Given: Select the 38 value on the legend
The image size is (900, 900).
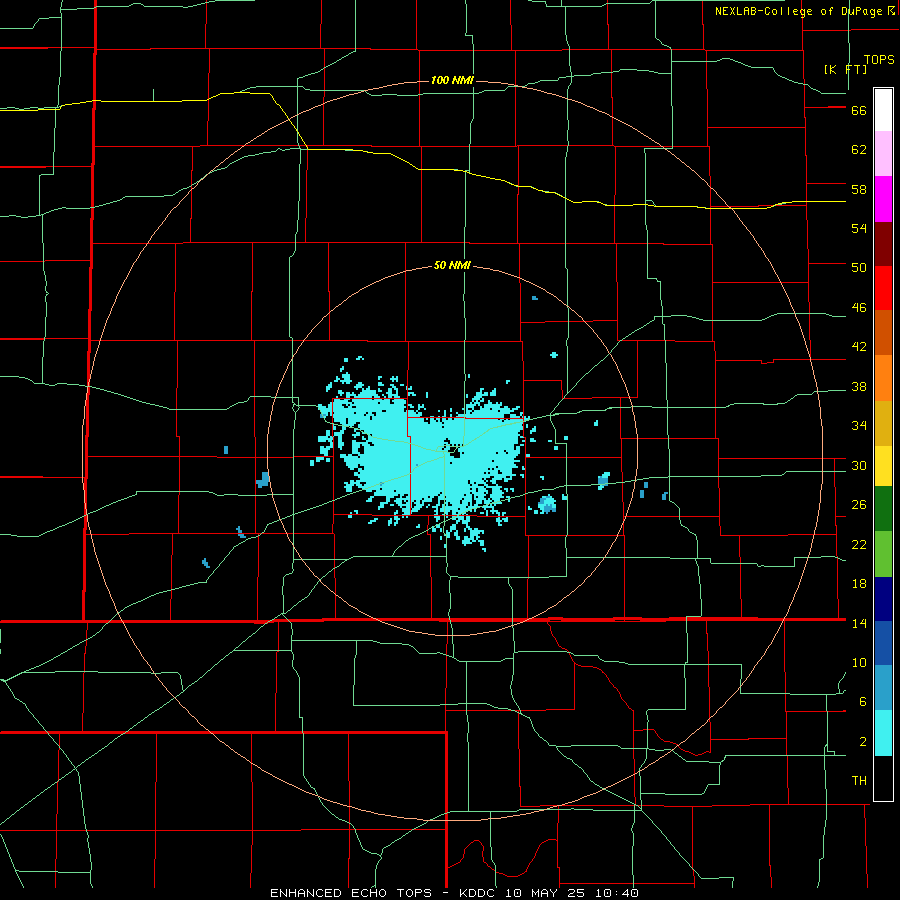Looking at the screenshot, I should (859, 387).
